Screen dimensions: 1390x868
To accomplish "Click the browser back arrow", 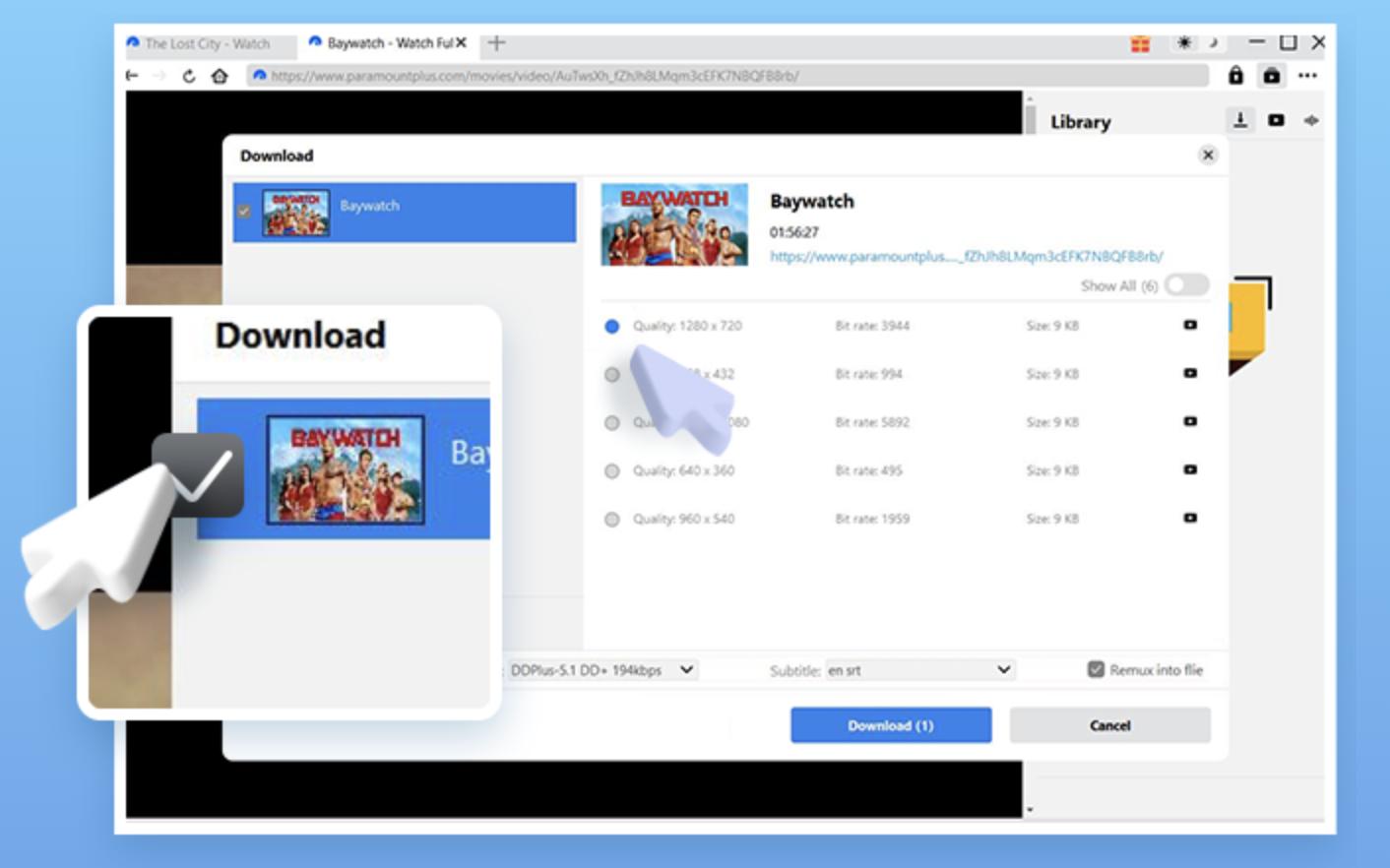I will (x=133, y=76).
